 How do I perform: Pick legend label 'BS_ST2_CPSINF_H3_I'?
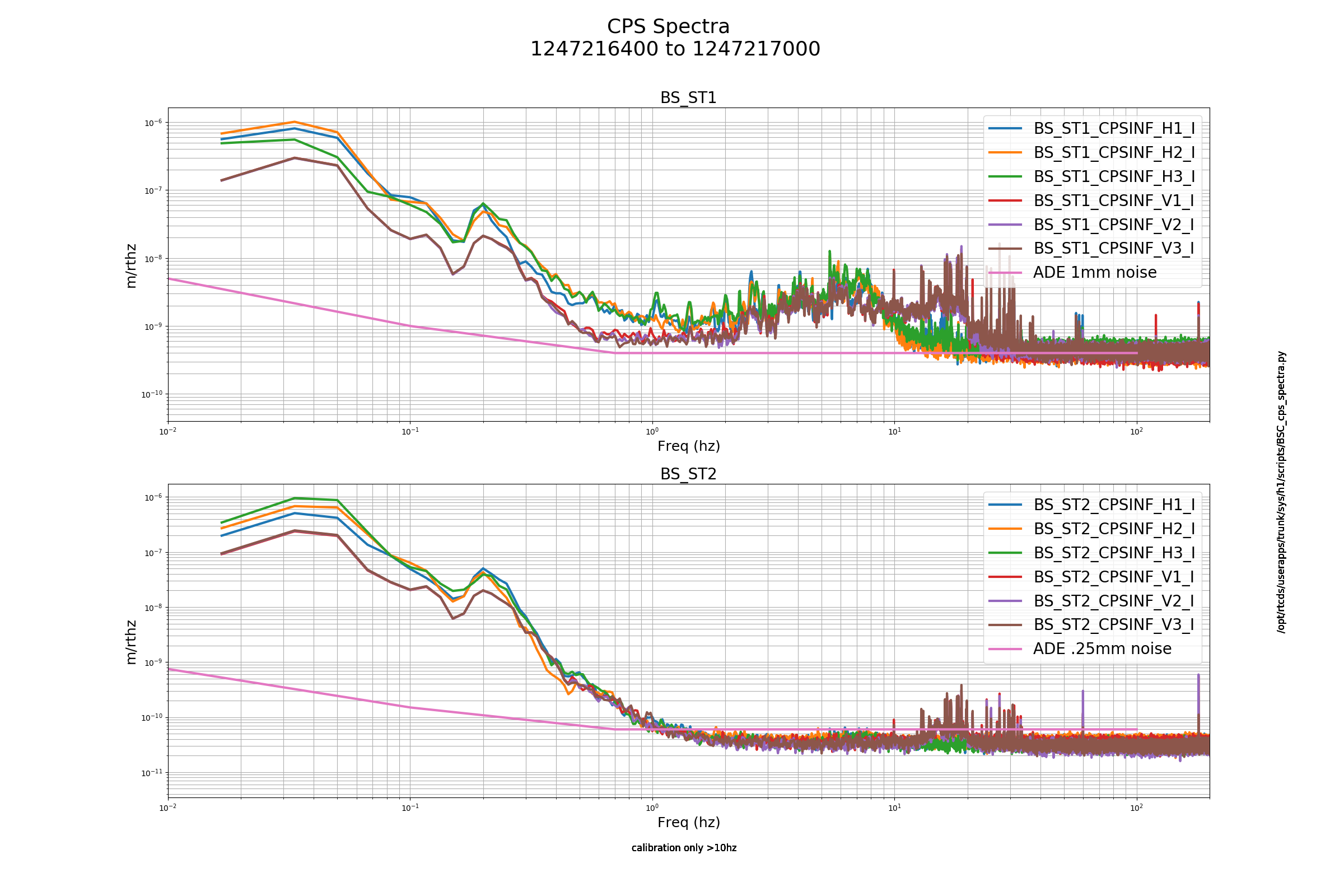pyautogui.click(x=1114, y=553)
